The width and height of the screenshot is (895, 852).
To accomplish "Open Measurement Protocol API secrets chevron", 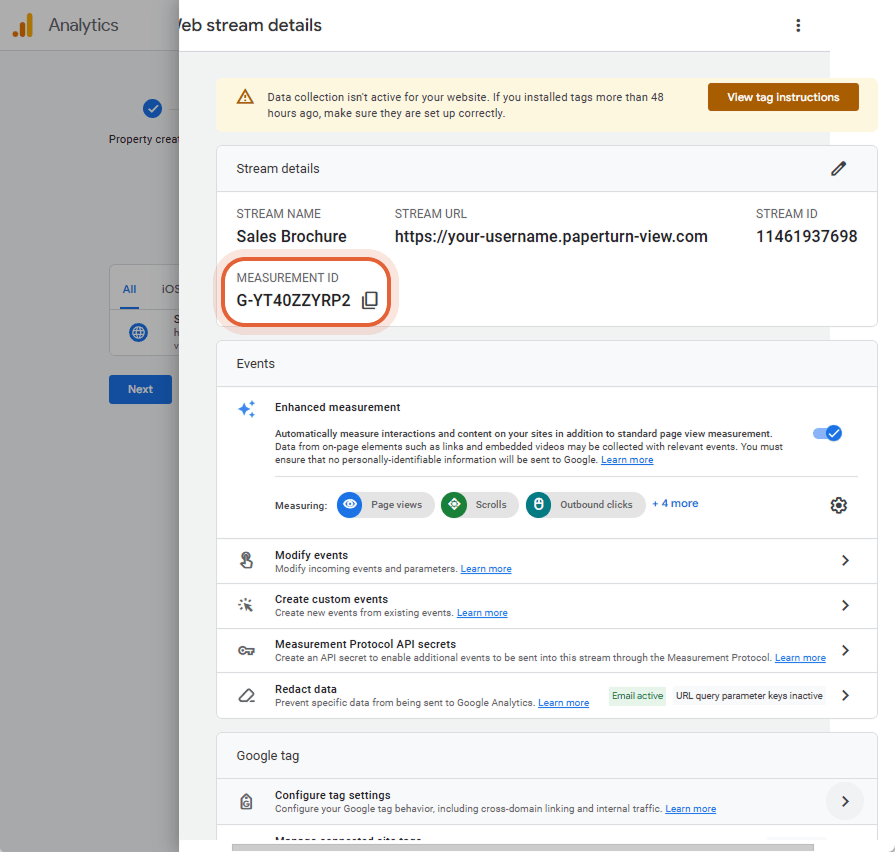I will (845, 650).
